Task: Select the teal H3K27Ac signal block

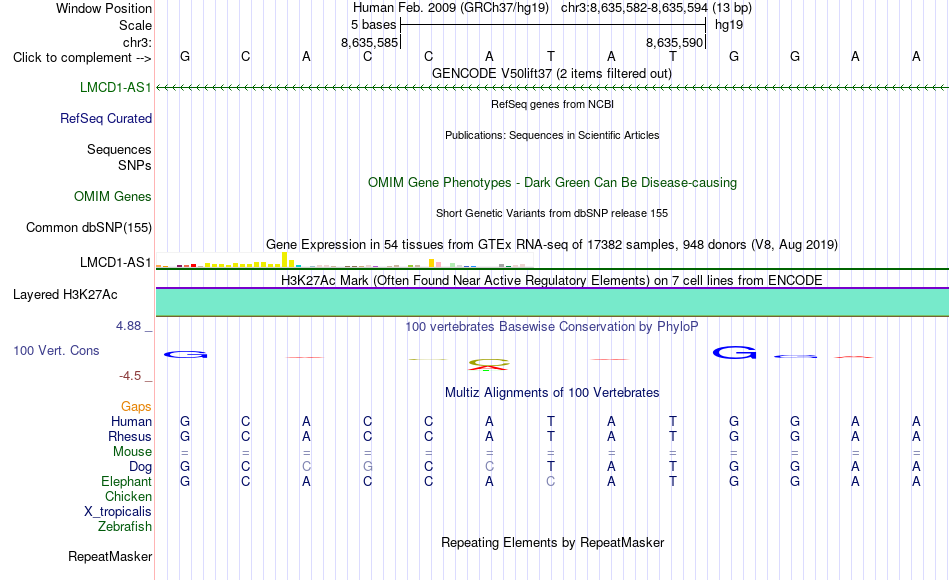Action: [x=552, y=302]
